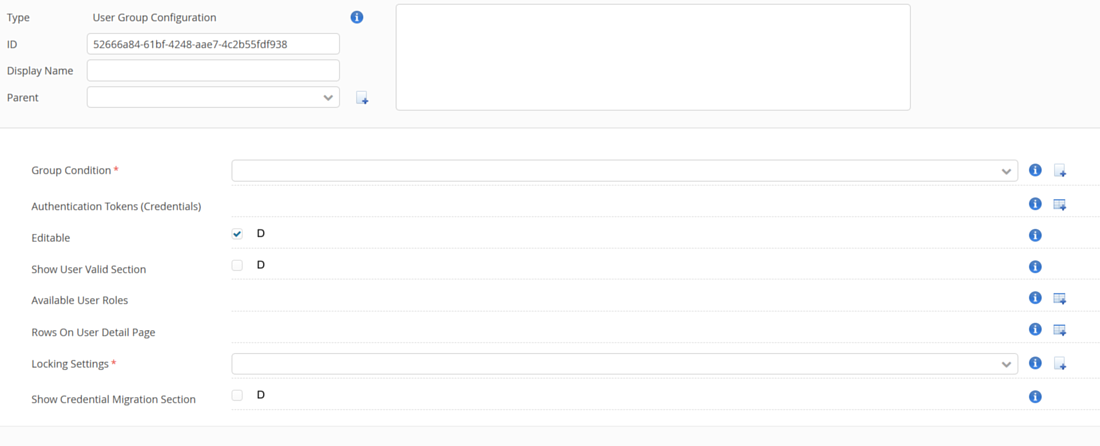
Task: Add a Rows On User Detail Page entry
Action: click(1060, 330)
